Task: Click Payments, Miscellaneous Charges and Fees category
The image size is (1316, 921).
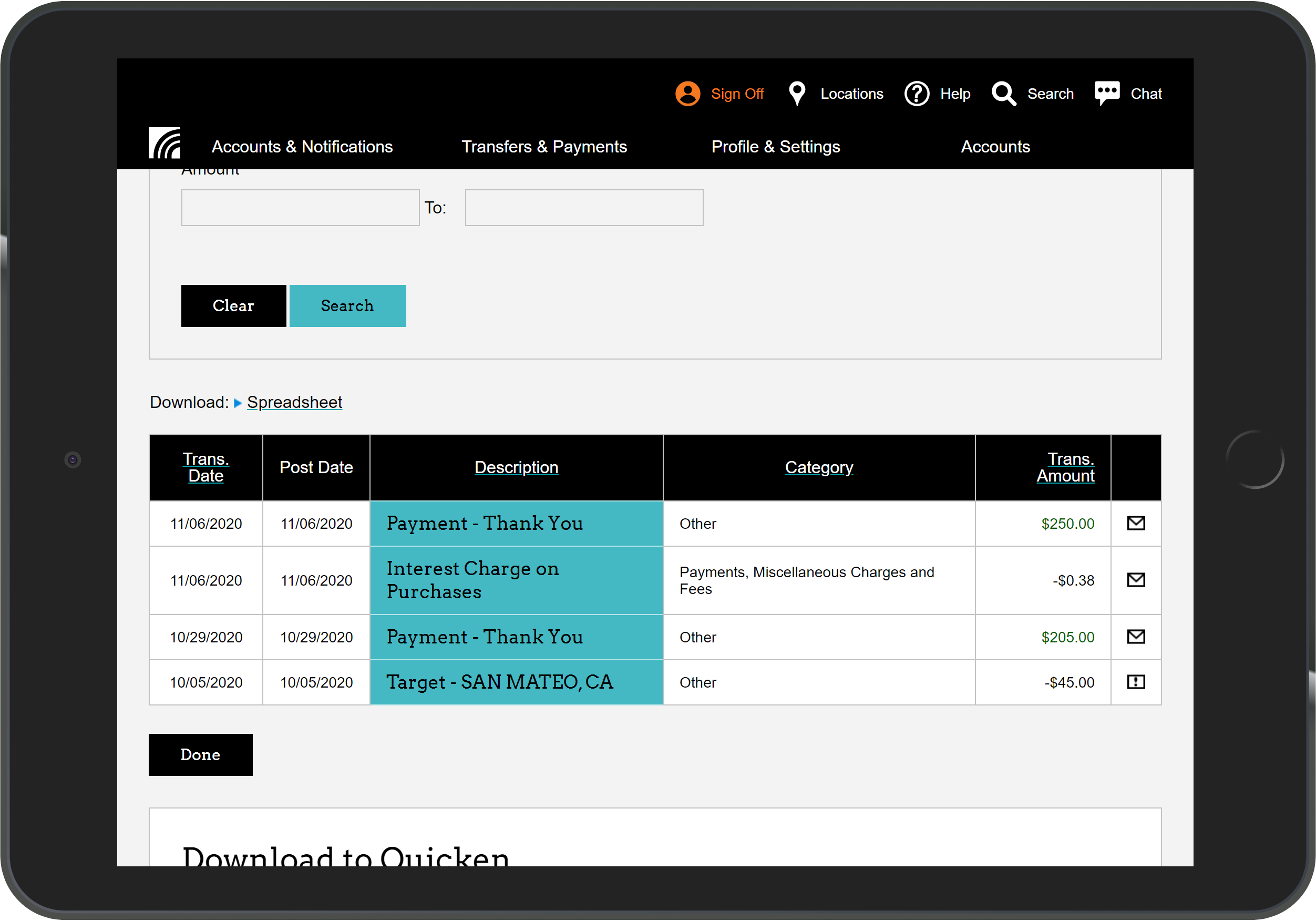Action: (x=807, y=580)
